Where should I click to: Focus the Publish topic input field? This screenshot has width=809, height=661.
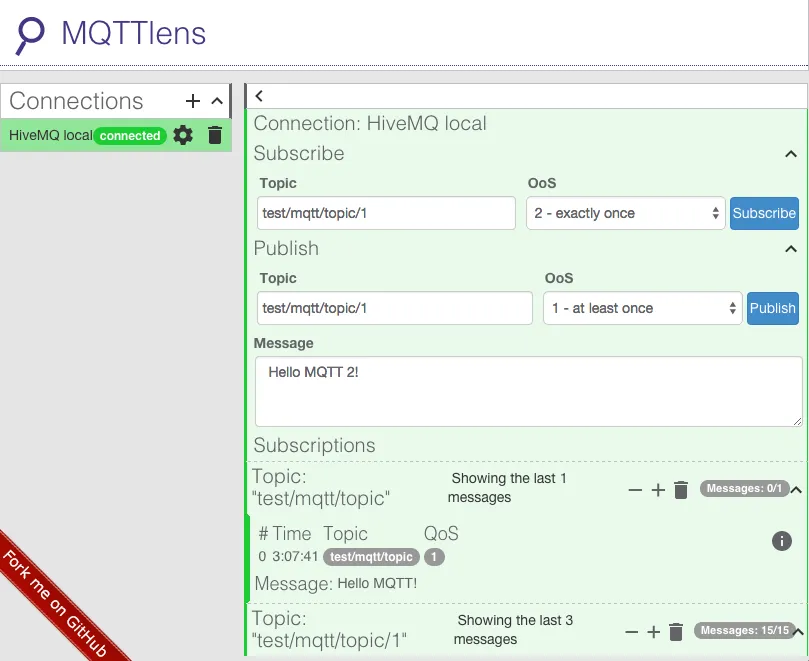[395, 308]
